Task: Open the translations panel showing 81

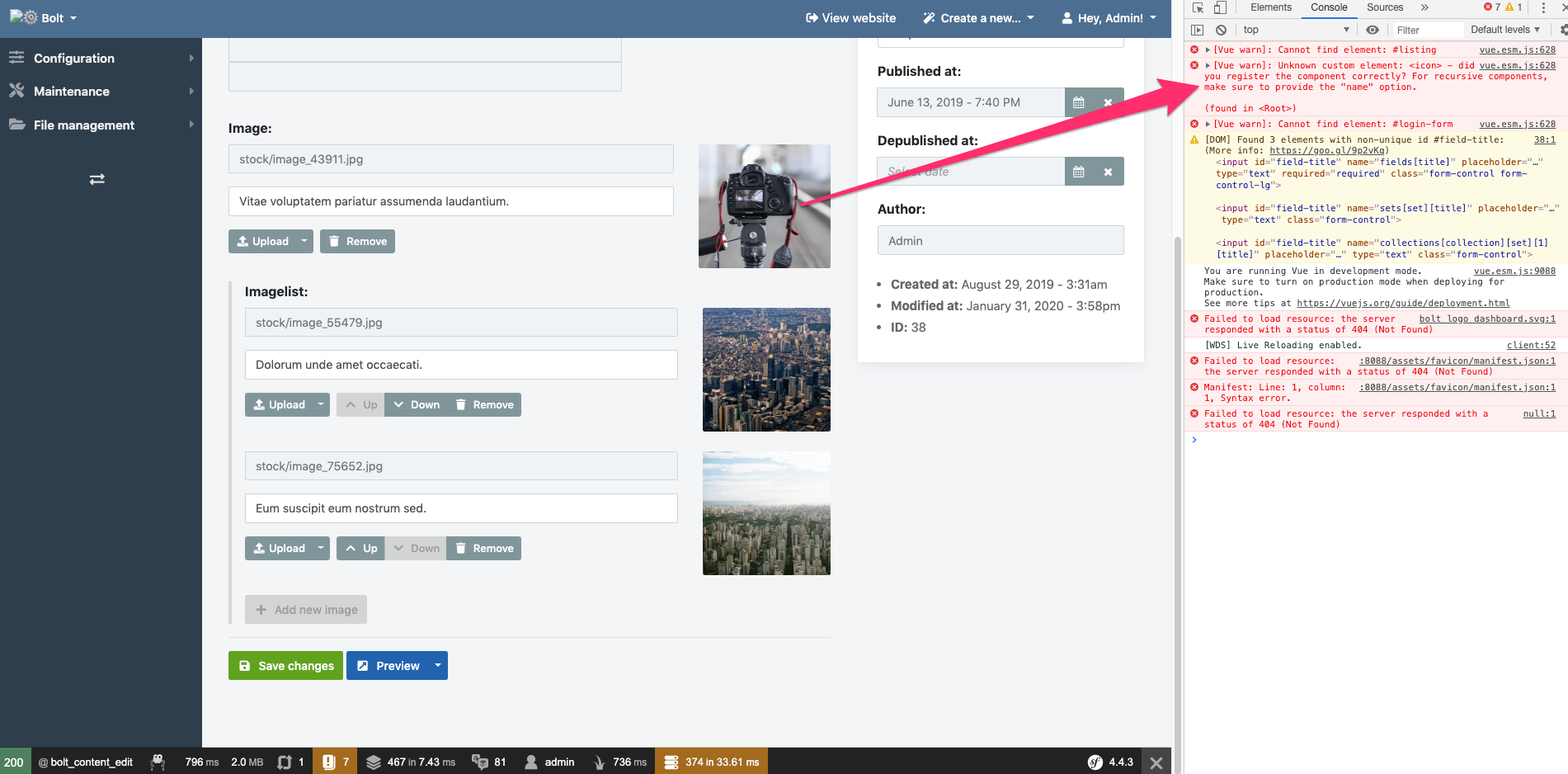Action: [488, 762]
